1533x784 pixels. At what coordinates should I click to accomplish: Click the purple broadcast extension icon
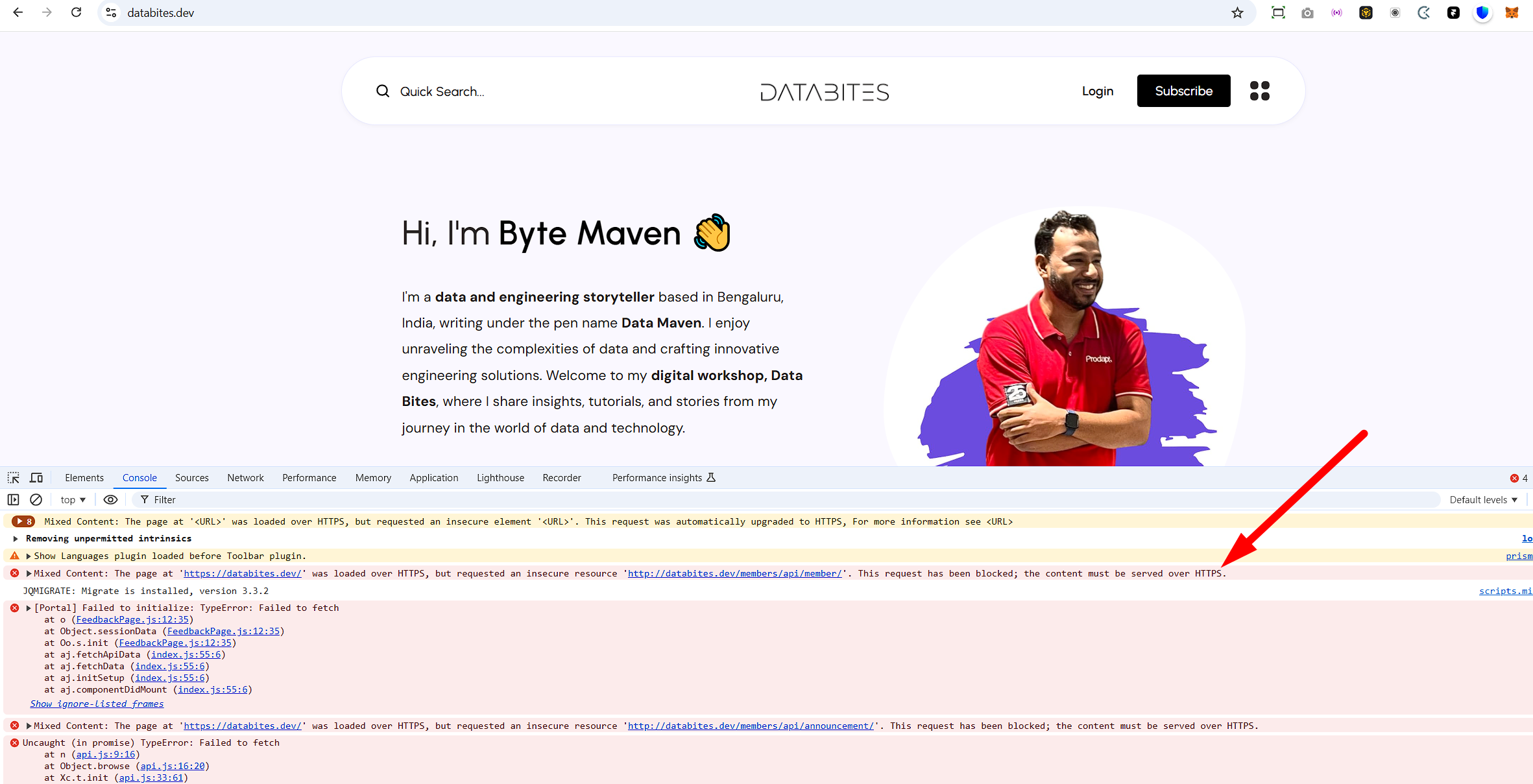click(x=1336, y=12)
